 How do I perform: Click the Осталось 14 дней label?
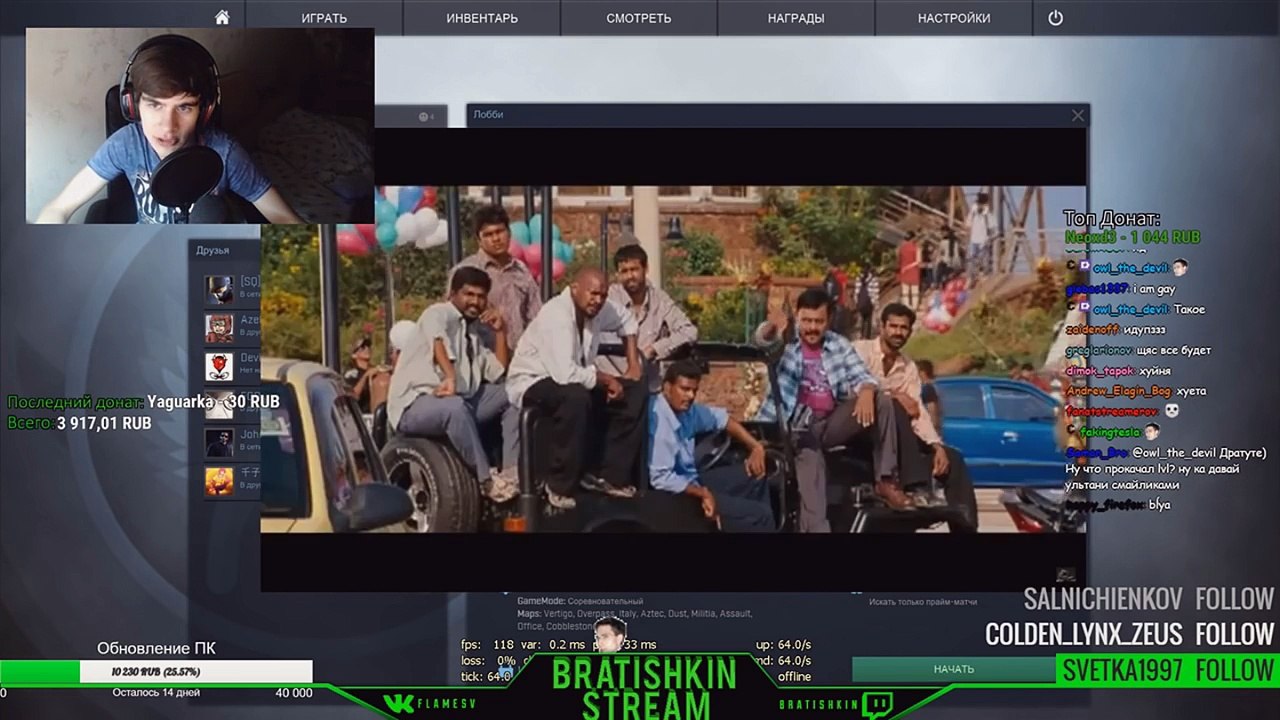(156, 692)
